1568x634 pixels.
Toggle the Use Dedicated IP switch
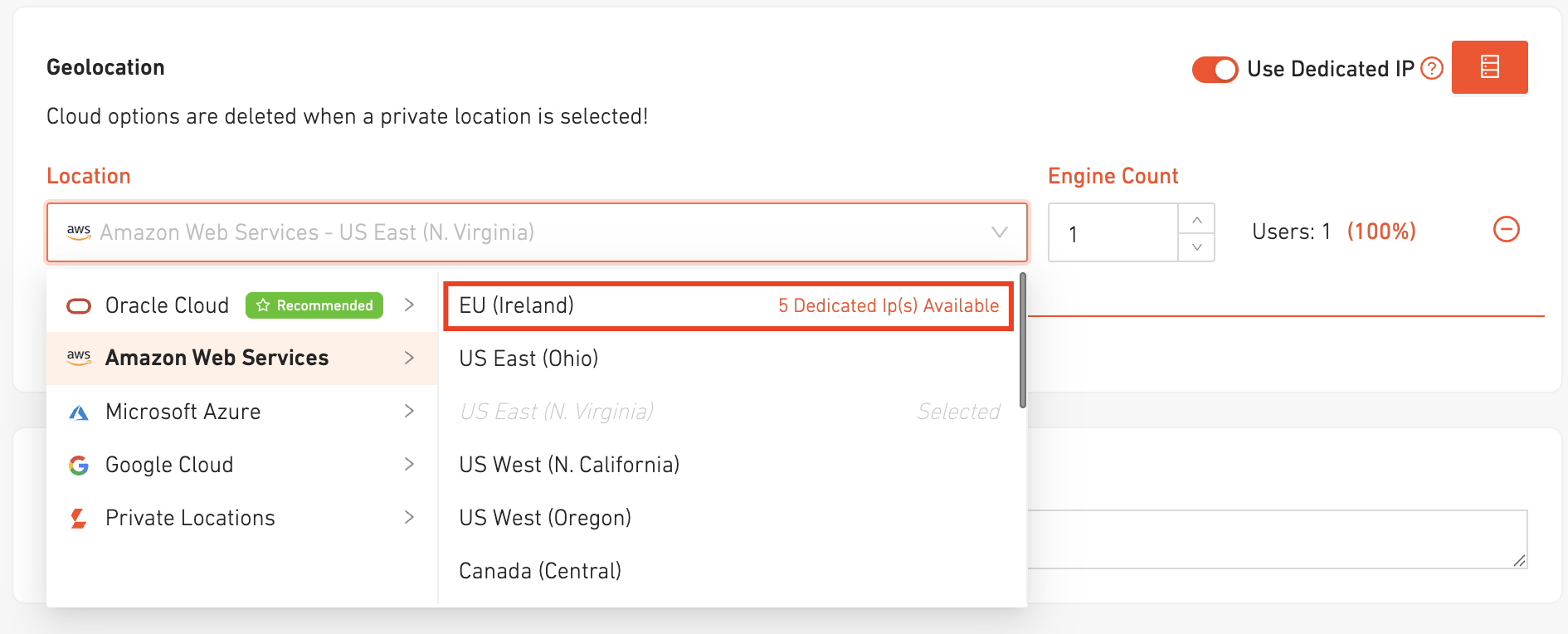click(x=1215, y=70)
